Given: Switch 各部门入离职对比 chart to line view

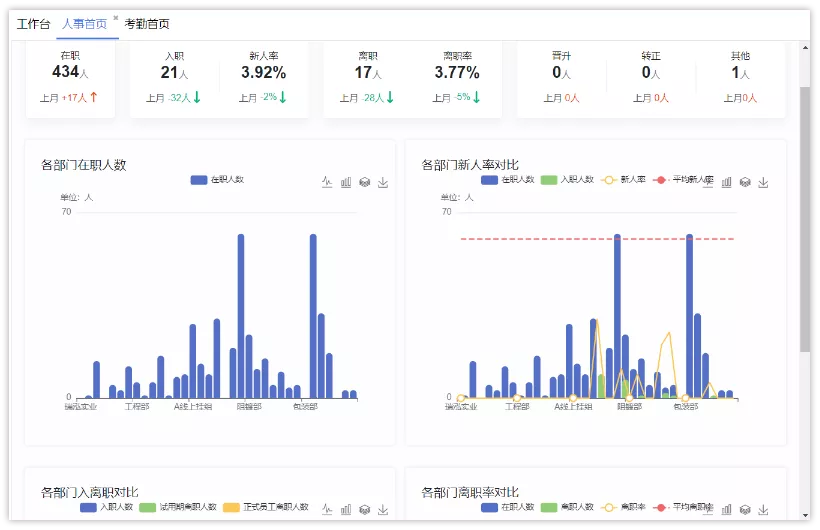Looking at the screenshot, I should pos(327,509).
